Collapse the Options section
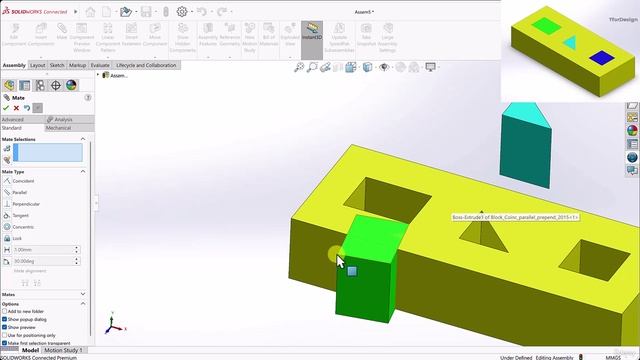Screen dimensions: 640x360 pos(83,304)
